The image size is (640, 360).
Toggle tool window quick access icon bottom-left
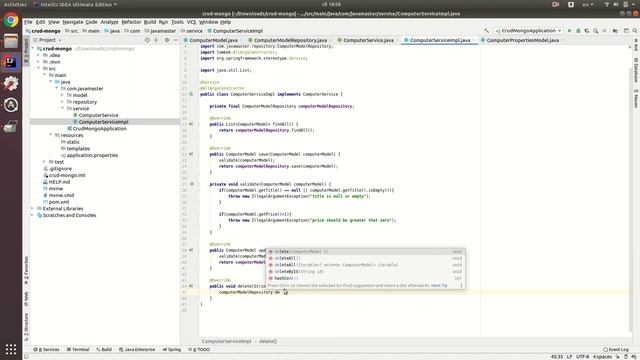(x=26, y=357)
